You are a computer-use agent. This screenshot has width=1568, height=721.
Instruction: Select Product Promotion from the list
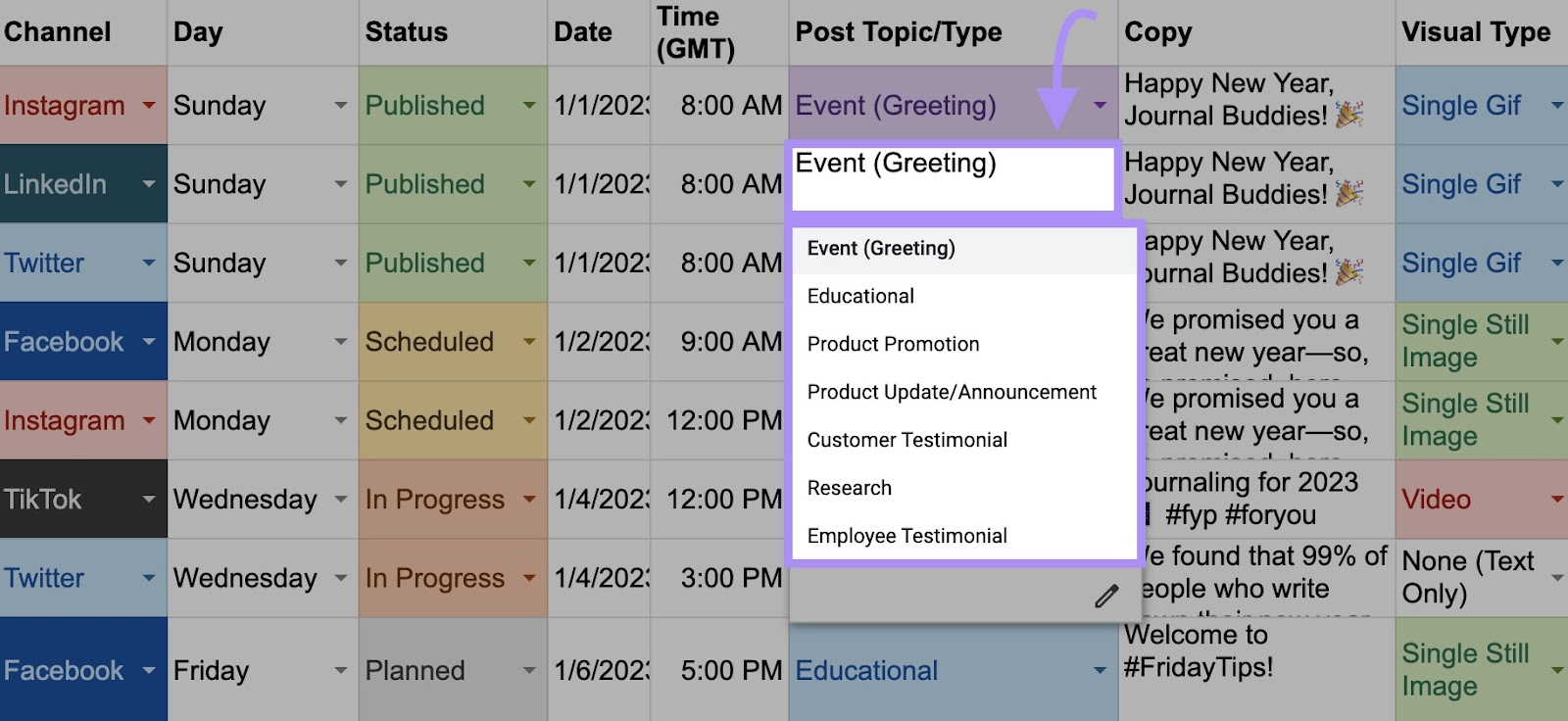pos(892,344)
